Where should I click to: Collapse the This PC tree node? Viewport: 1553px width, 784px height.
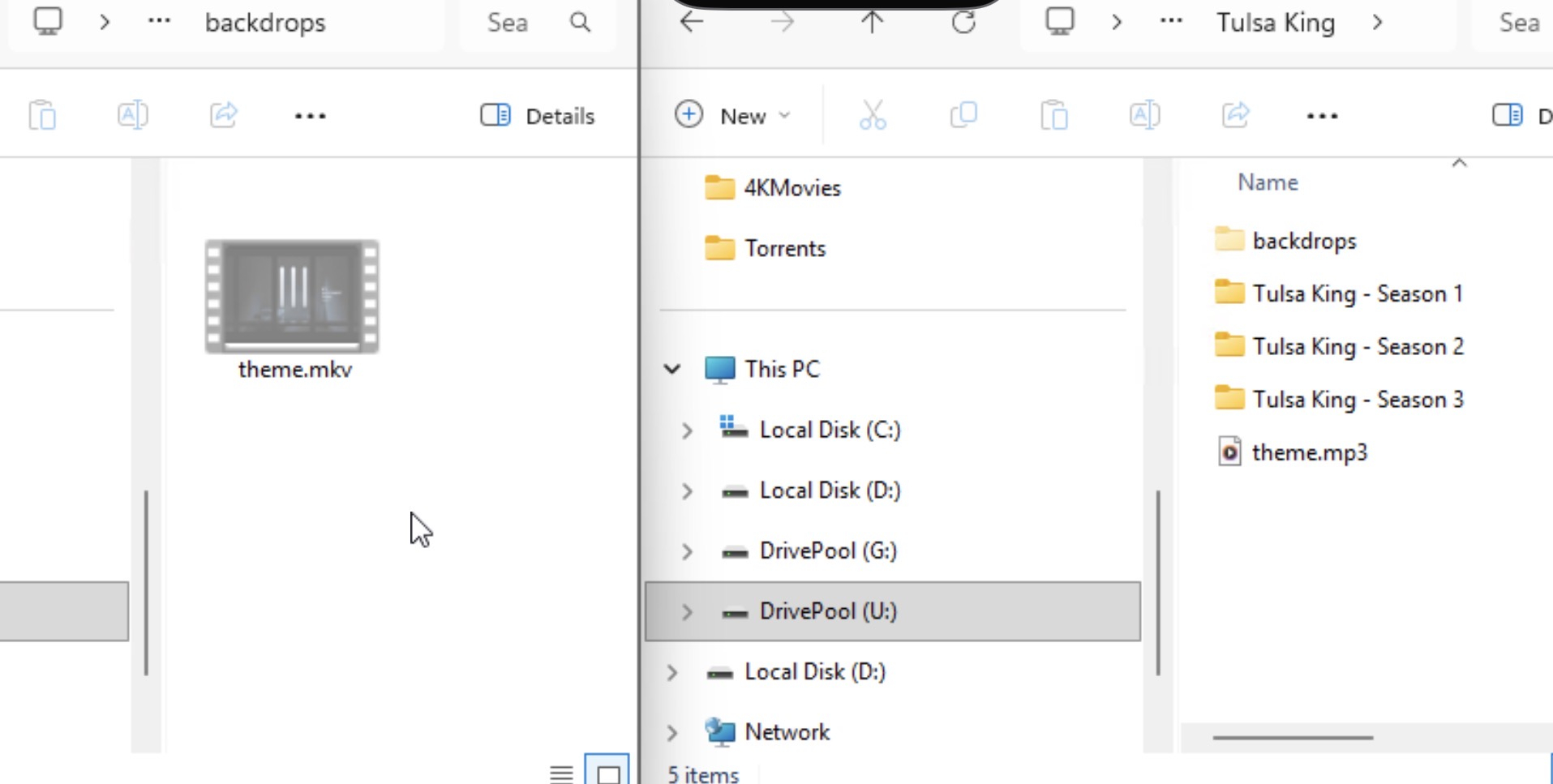(x=671, y=369)
